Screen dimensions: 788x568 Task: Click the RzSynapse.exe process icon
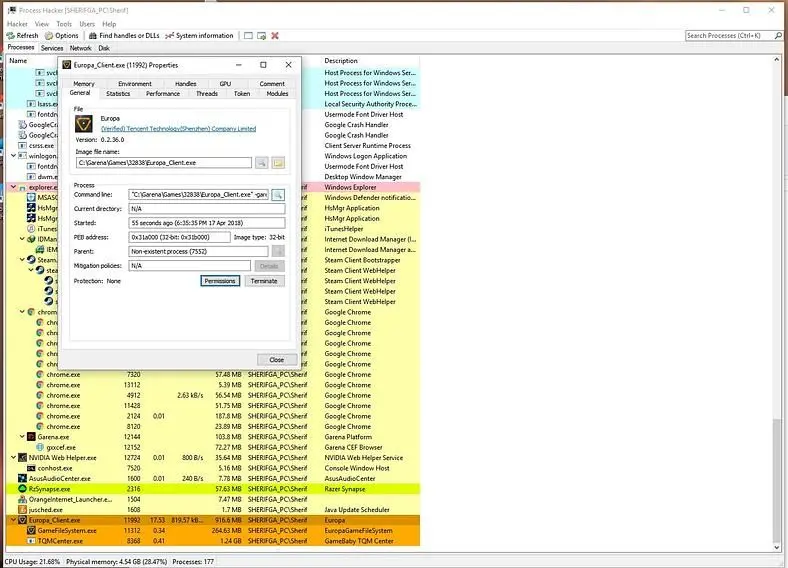coord(22,489)
